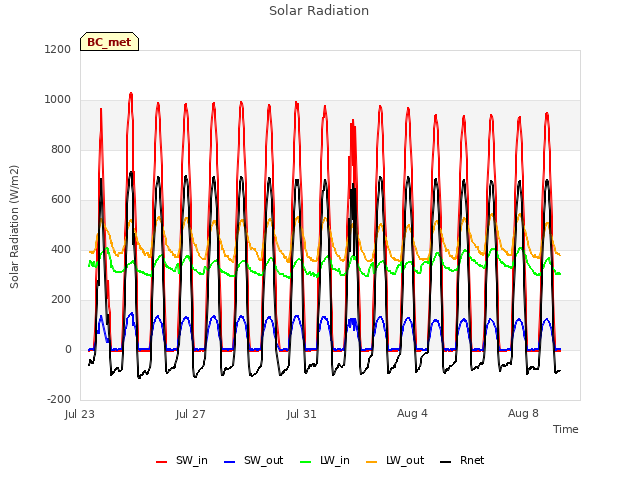640x480 pixels.
Task: Click the BC_met annotation label
Action: pos(109,42)
